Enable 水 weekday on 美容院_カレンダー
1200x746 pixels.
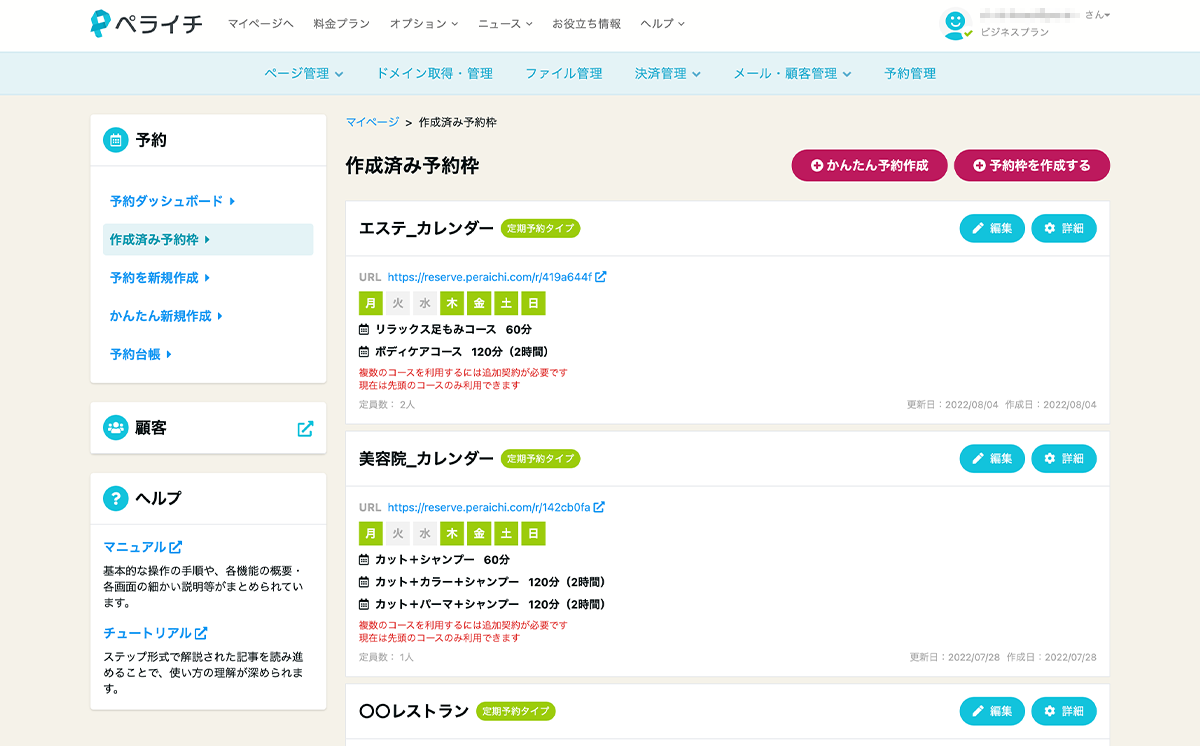pyautogui.click(x=424, y=533)
